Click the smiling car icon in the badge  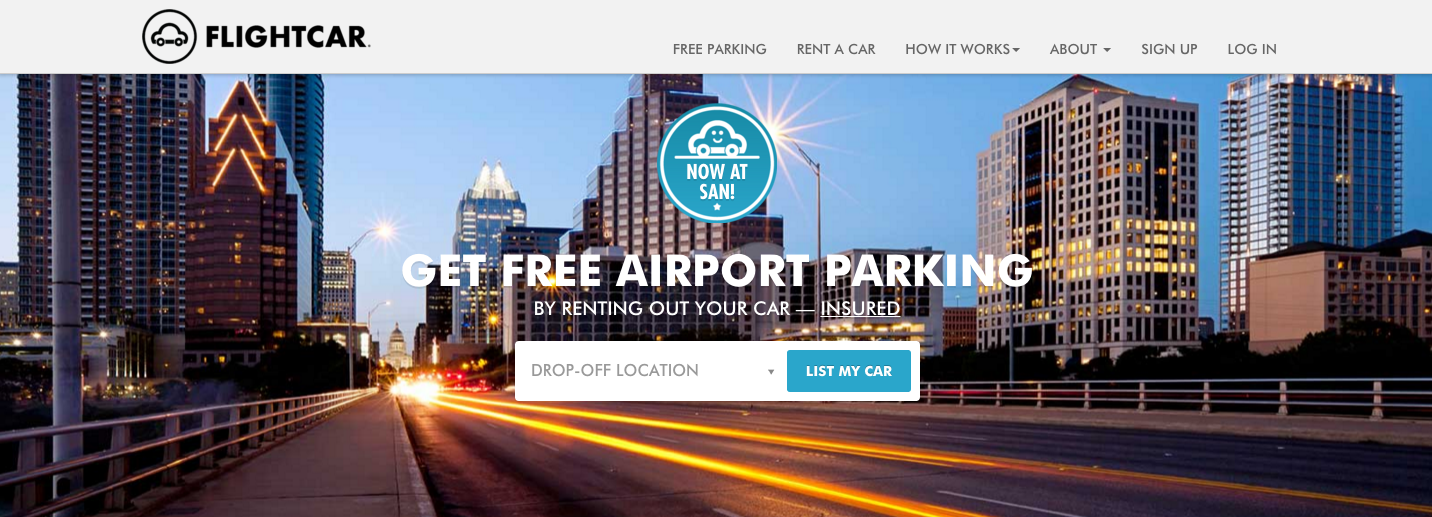[717, 138]
